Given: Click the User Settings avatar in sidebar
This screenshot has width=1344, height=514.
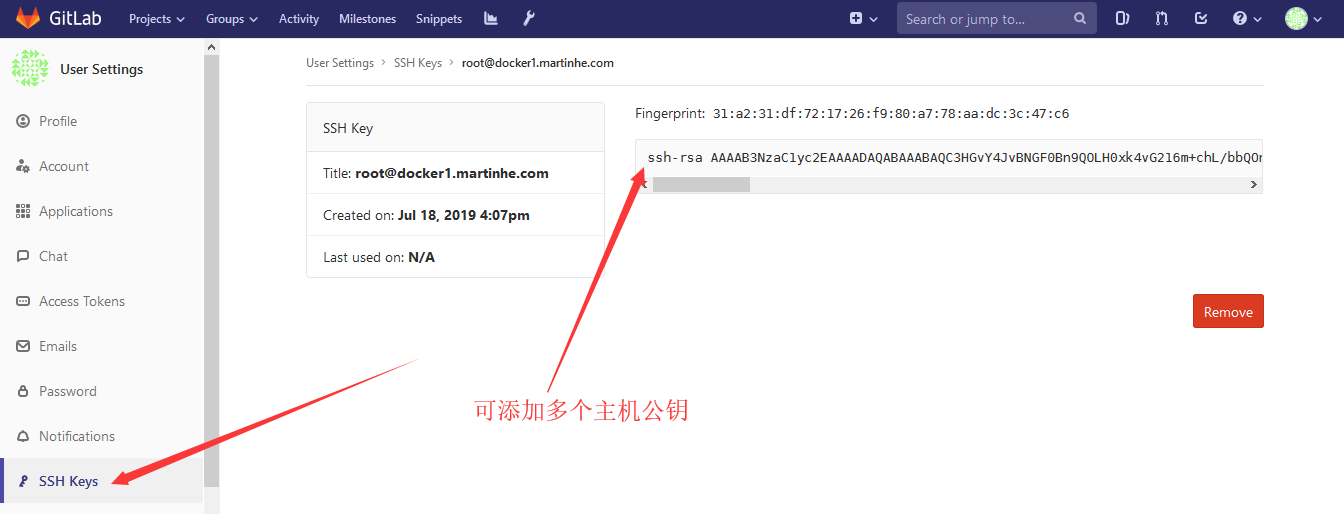Looking at the screenshot, I should pyautogui.click(x=29, y=68).
